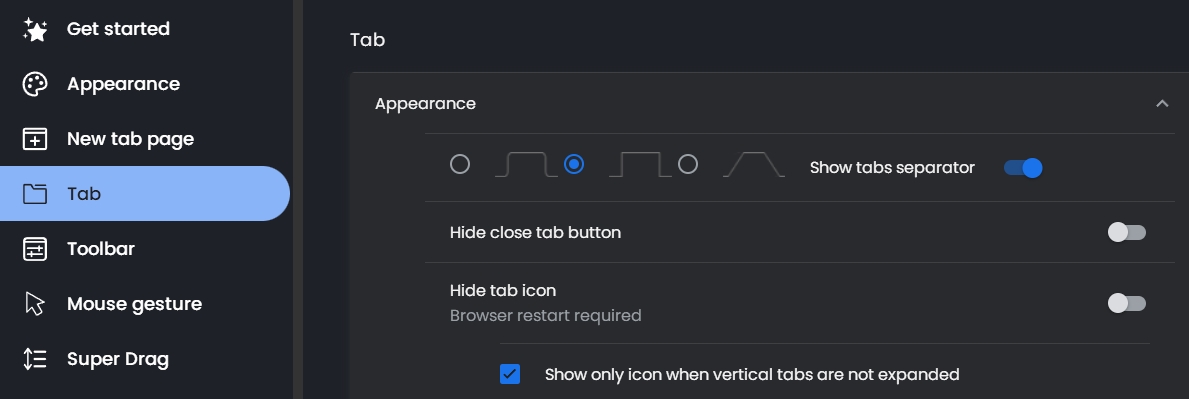Screen dimensions: 1189x399
Task: Click the Super Drag arrows icon
Action: pos(35,359)
